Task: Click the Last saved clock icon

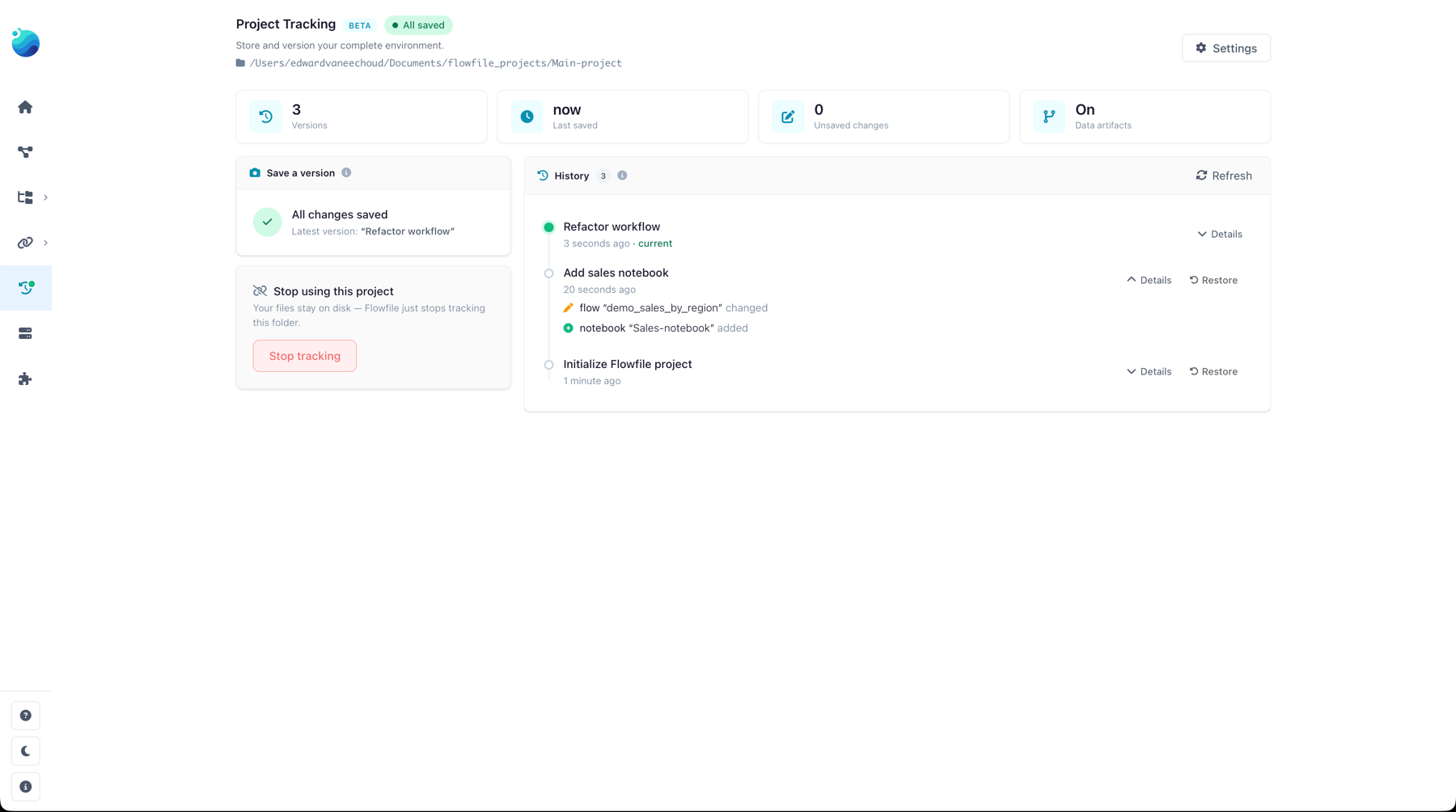Action: [x=527, y=116]
